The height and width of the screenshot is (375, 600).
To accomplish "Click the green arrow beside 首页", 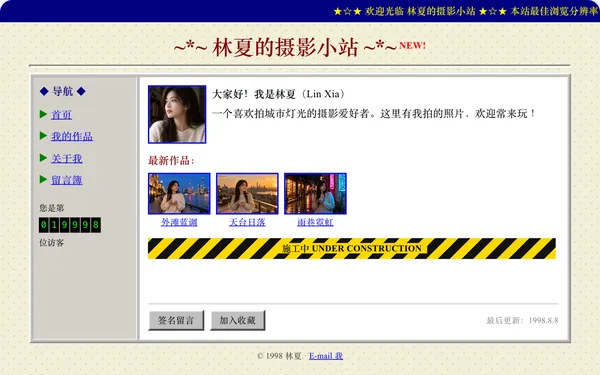I will pos(43,114).
